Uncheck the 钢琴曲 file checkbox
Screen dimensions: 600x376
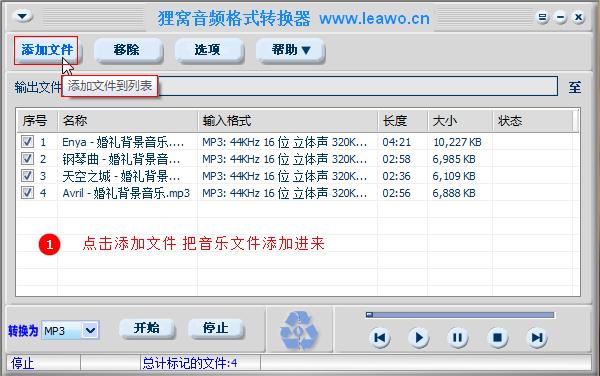(x=27, y=158)
